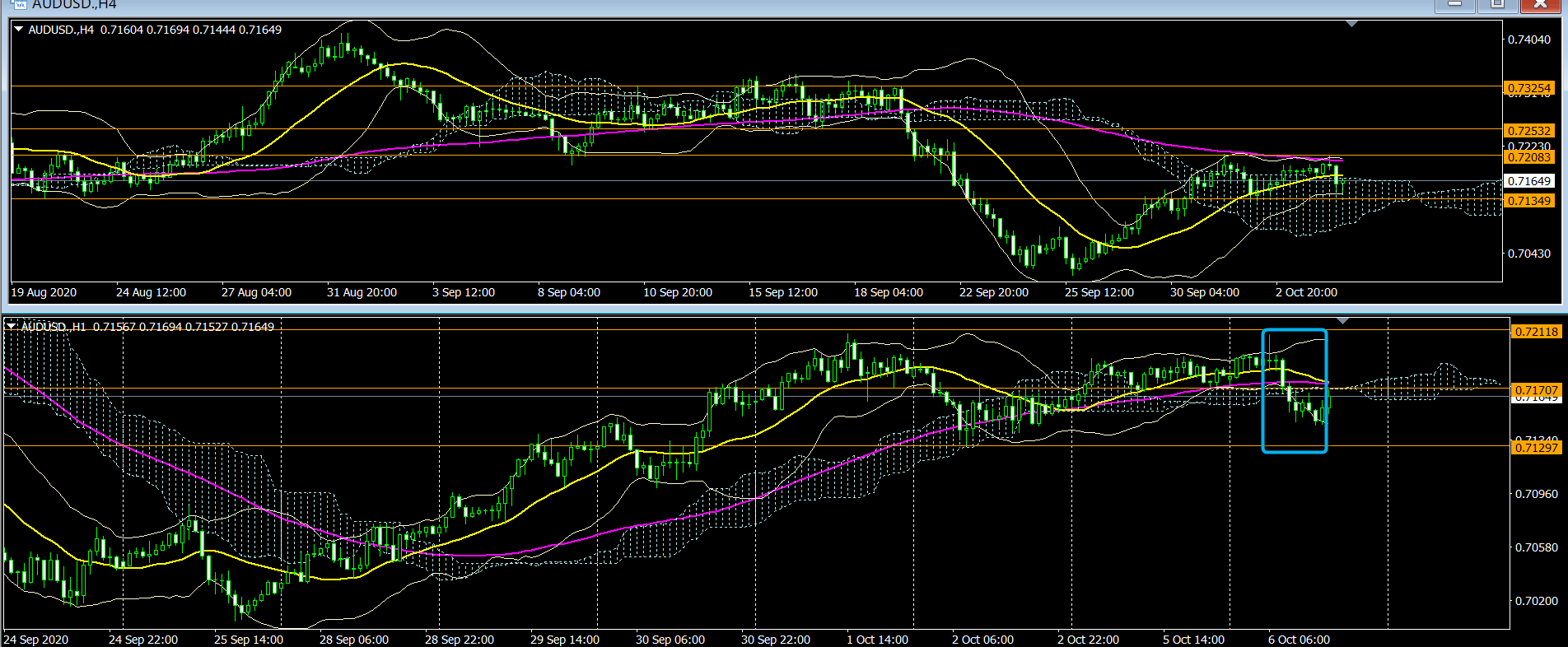Click the 24 Sep 22:00 time label
The image size is (1568, 647).
point(143,640)
